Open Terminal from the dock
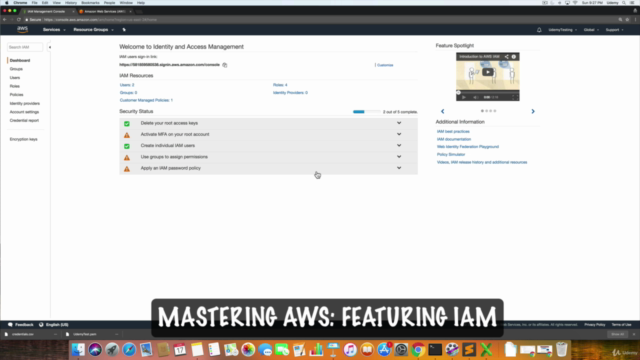The height and width of the screenshot is (360, 640). (x=435, y=350)
